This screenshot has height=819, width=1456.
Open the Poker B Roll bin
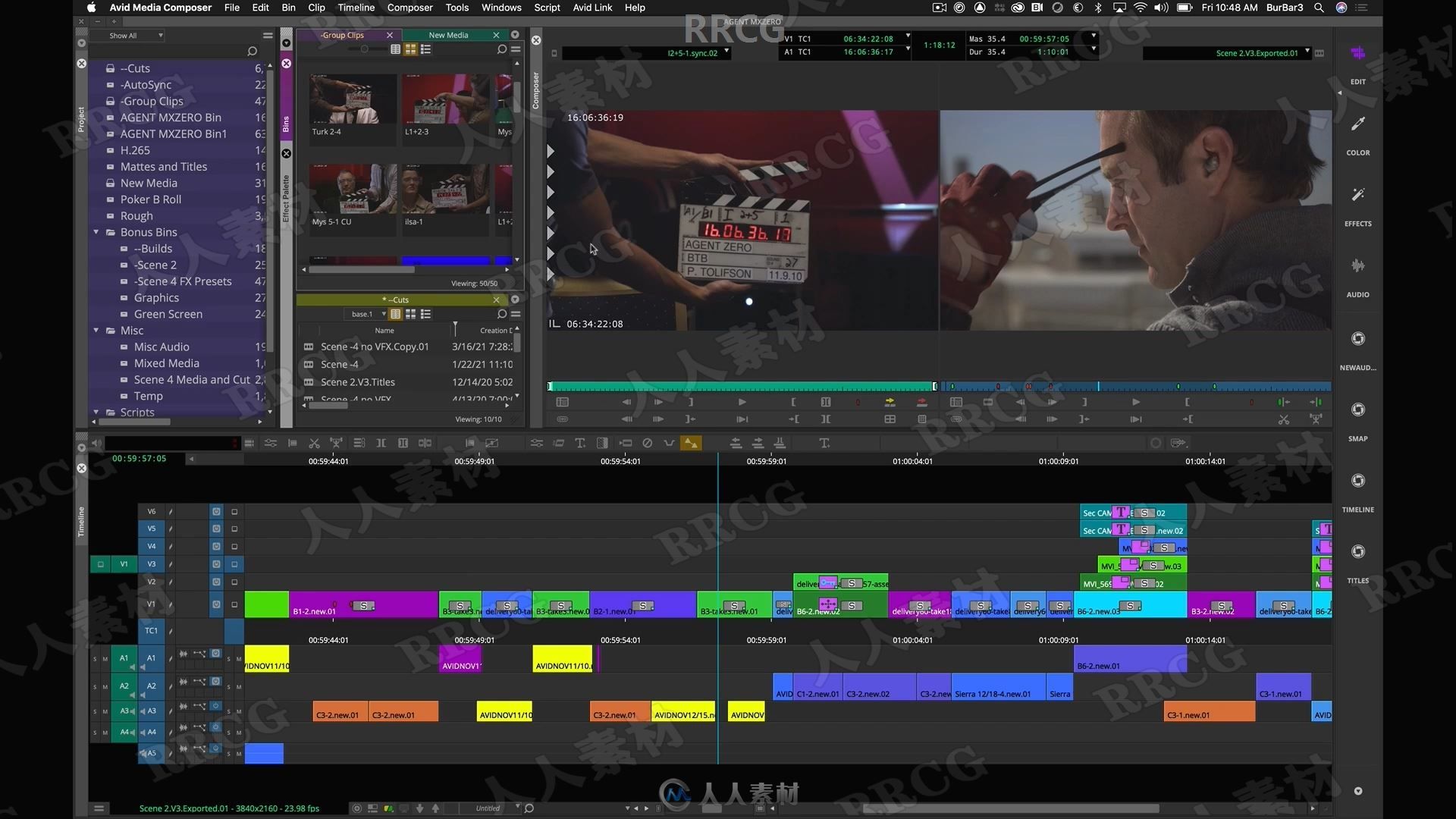click(x=151, y=199)
